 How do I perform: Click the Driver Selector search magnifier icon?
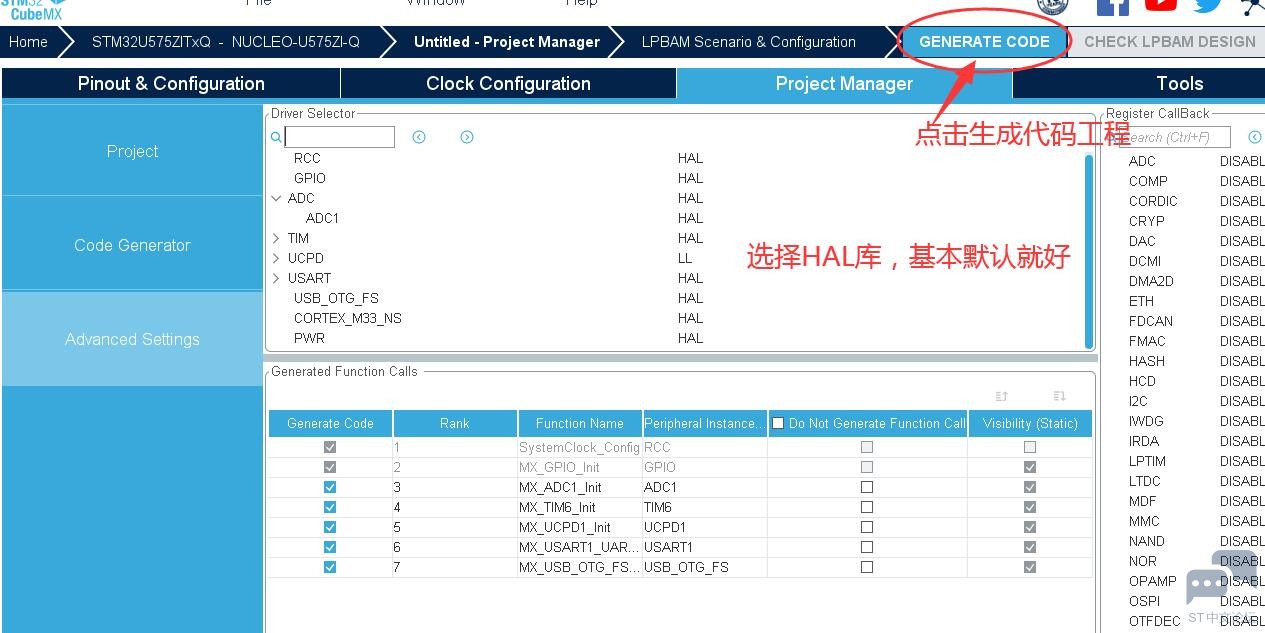click(276, 137)
